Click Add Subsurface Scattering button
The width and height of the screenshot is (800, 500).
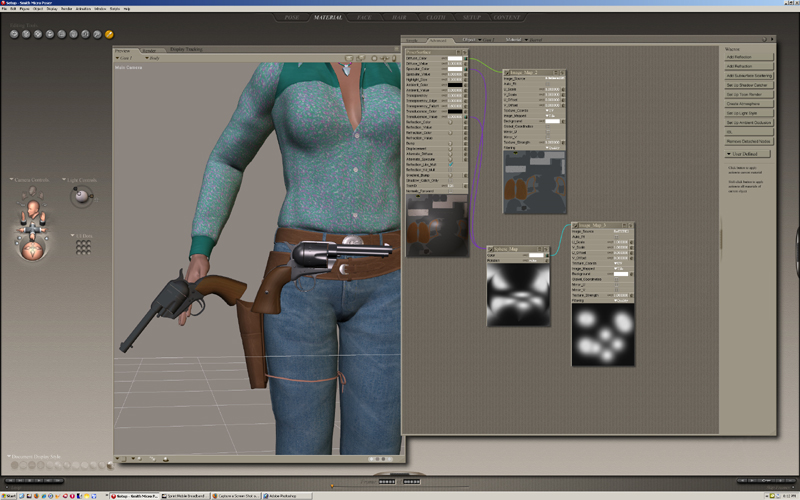[x=748, y=76]
